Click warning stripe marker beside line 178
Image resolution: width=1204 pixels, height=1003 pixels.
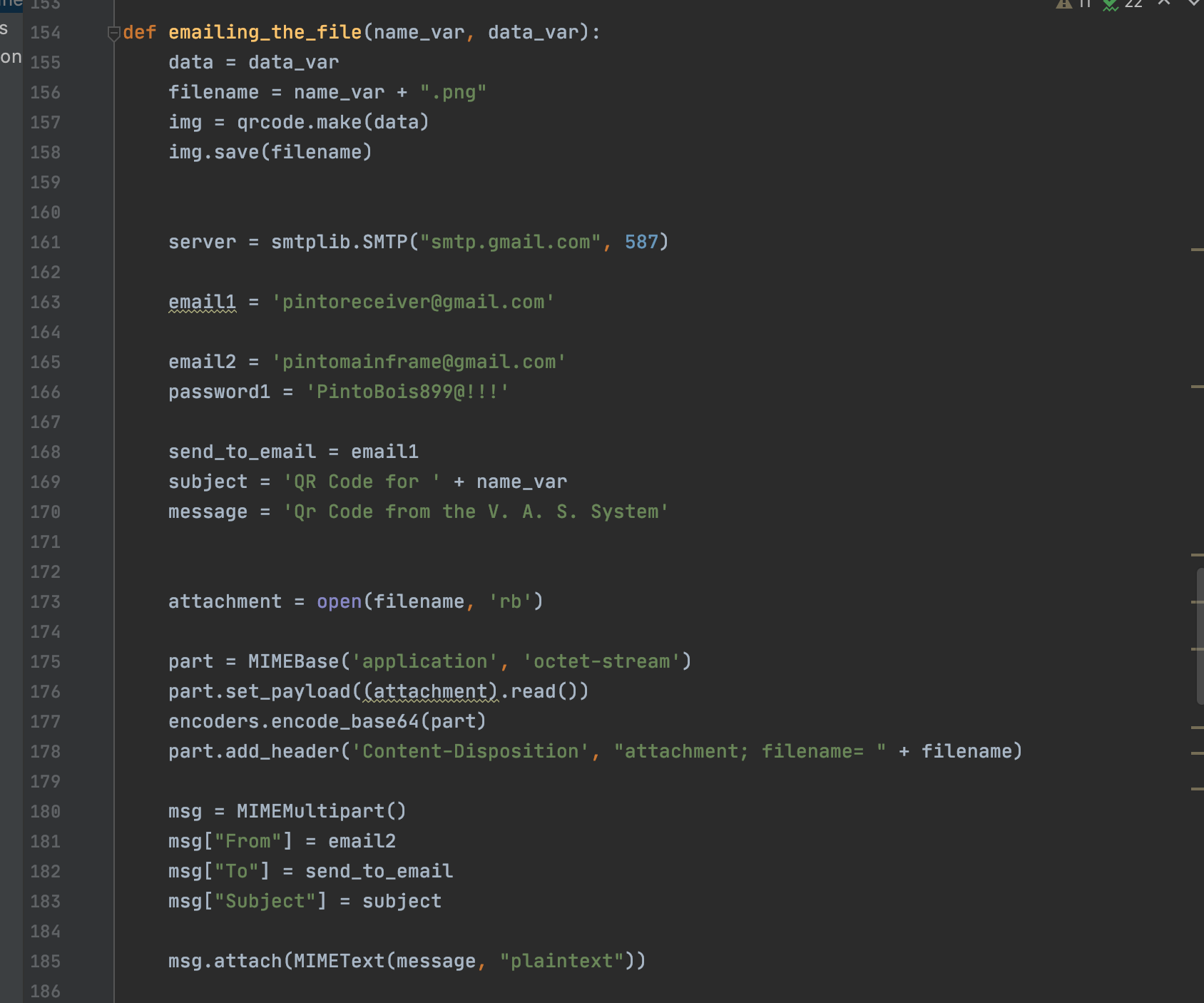(x=1197, y=753)
